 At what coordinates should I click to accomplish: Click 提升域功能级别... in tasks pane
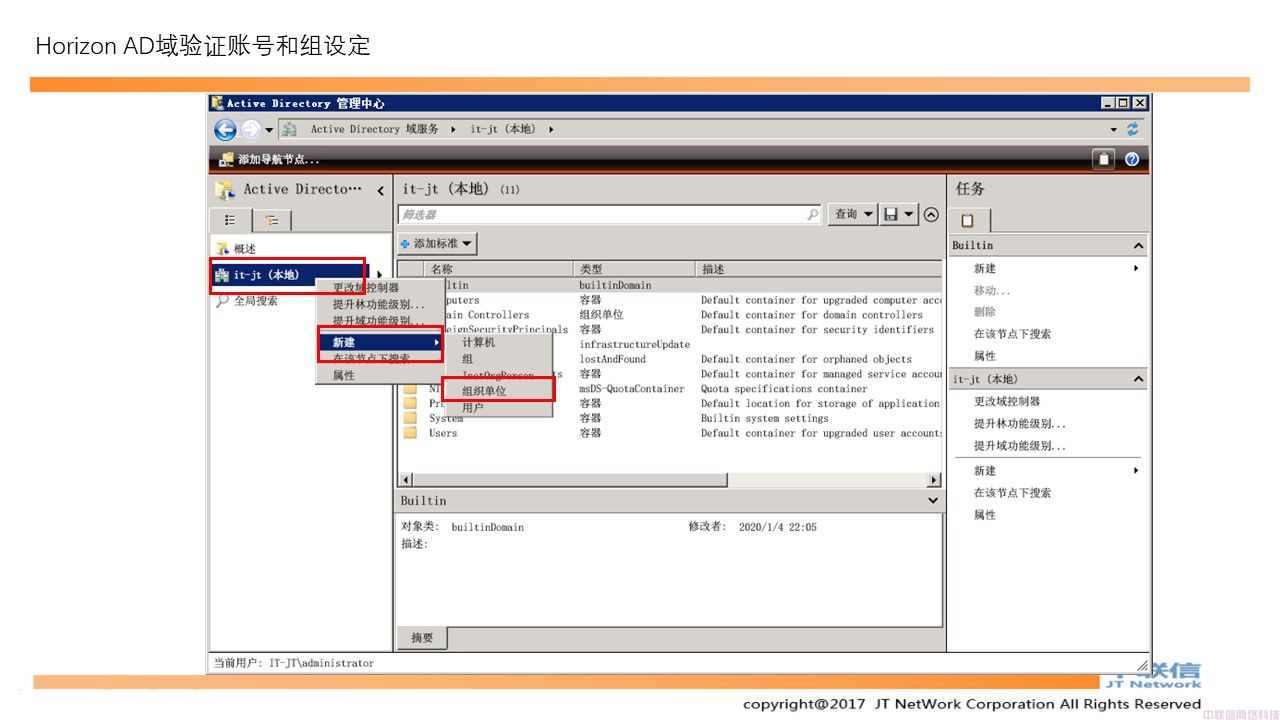pos(1020,446)
